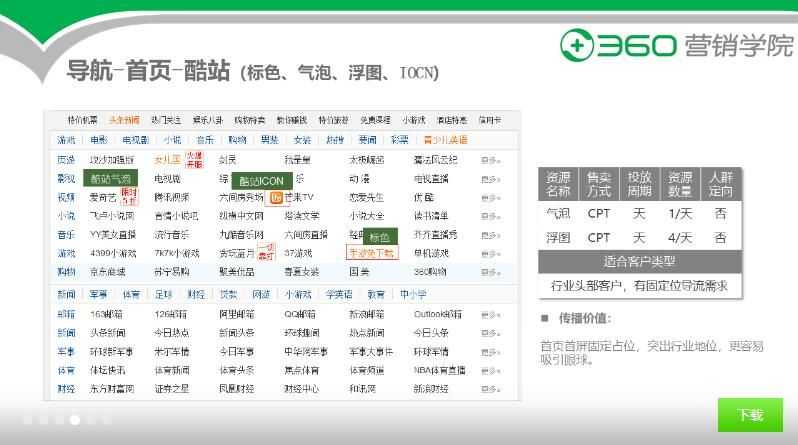Open the 东方财富网 link
The image size is (798, 445).
112,389
